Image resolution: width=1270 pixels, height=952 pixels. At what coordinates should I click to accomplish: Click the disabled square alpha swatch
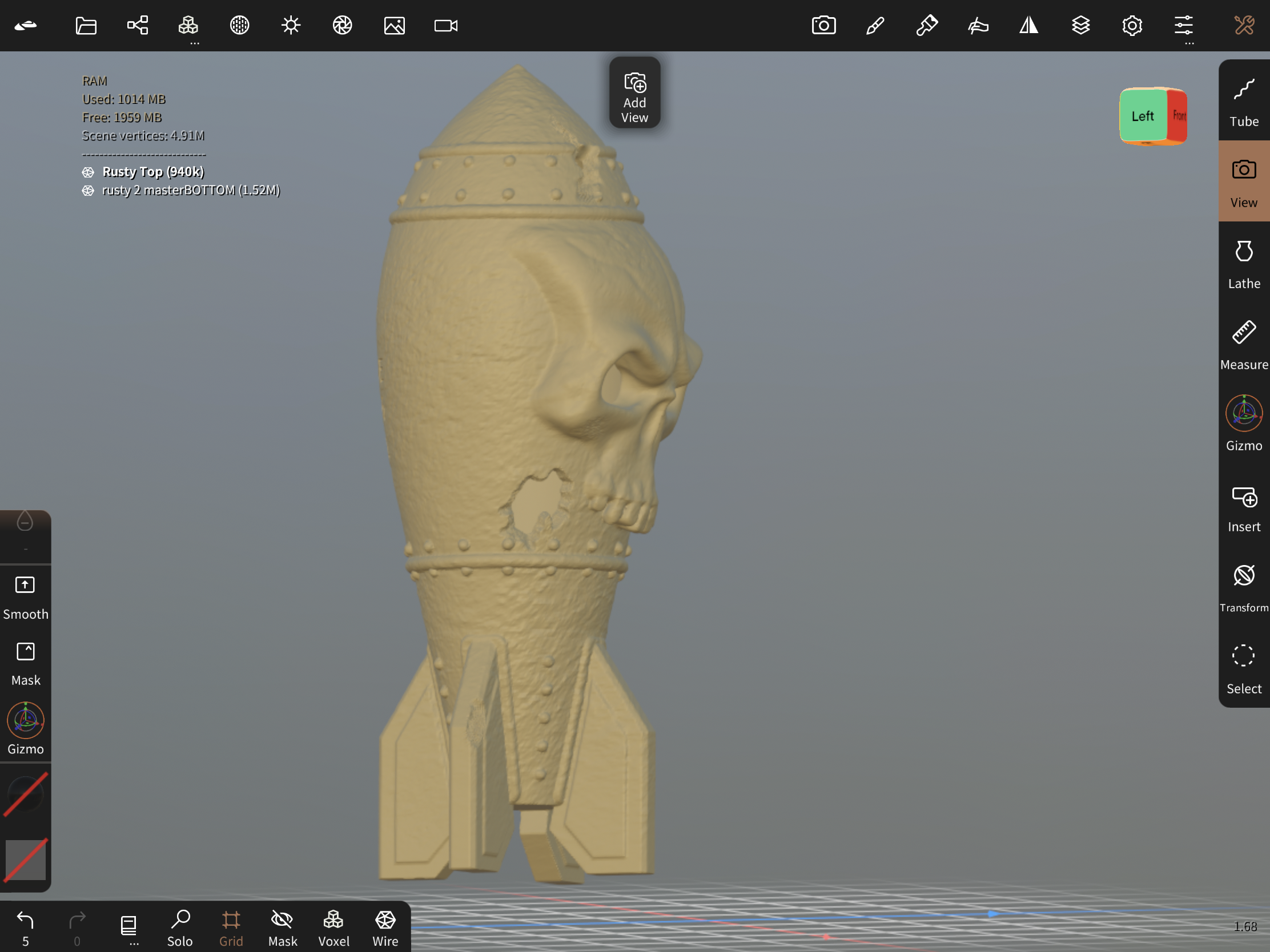point(25,860)
